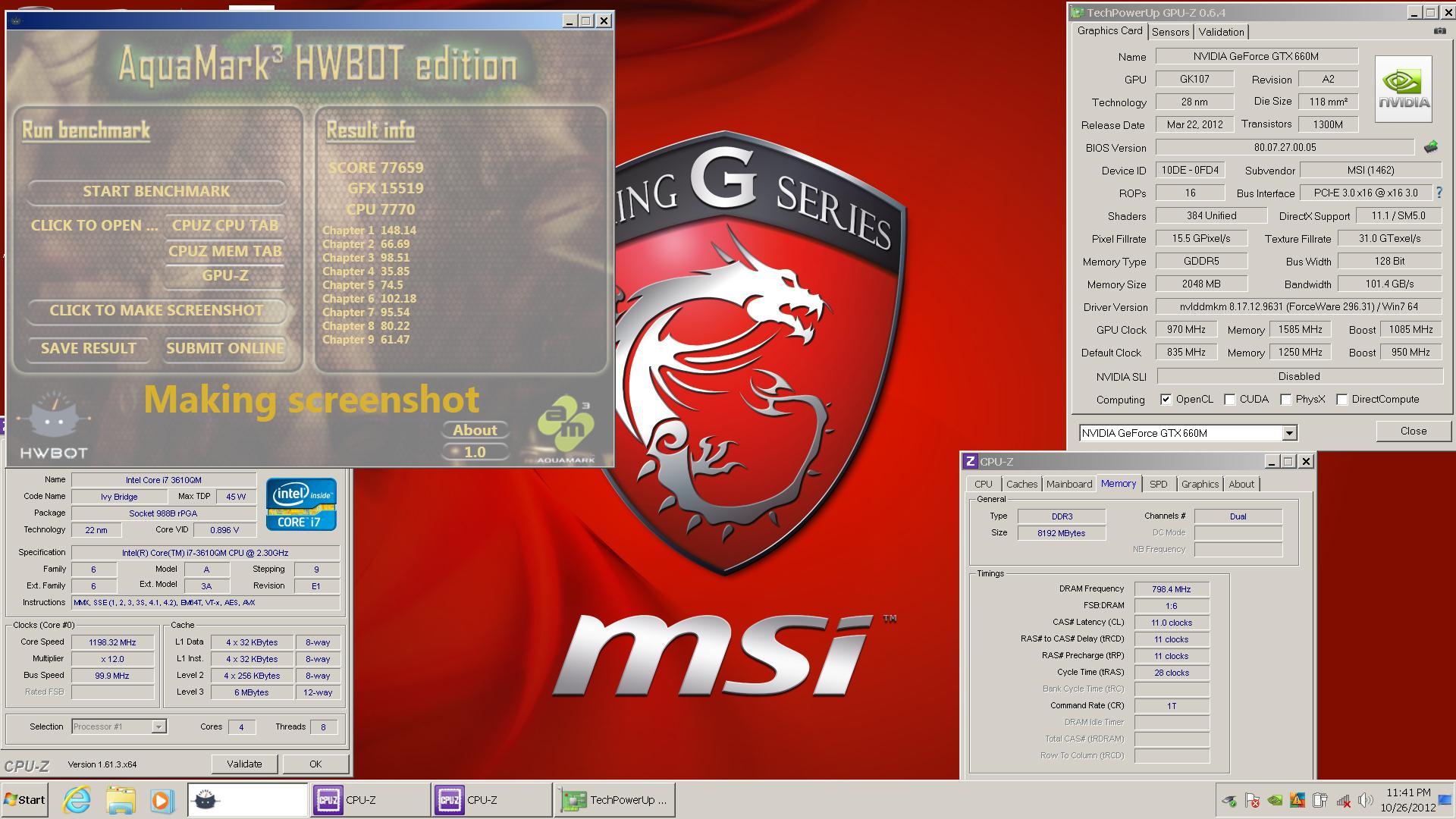Click the Driver Version field in GPU-Z
This screenshot has width=1456, height=819.
pos(1298,306)
